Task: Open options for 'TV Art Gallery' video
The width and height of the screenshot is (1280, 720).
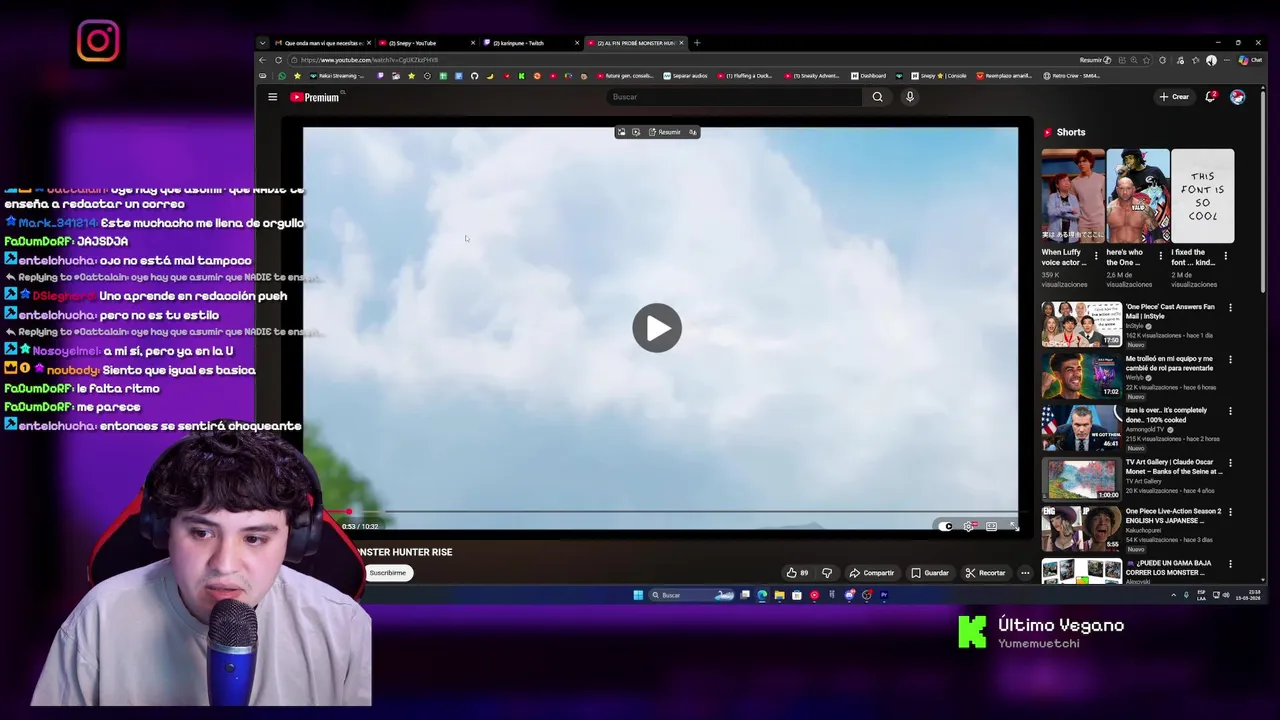Action: tap(1230, 463)
